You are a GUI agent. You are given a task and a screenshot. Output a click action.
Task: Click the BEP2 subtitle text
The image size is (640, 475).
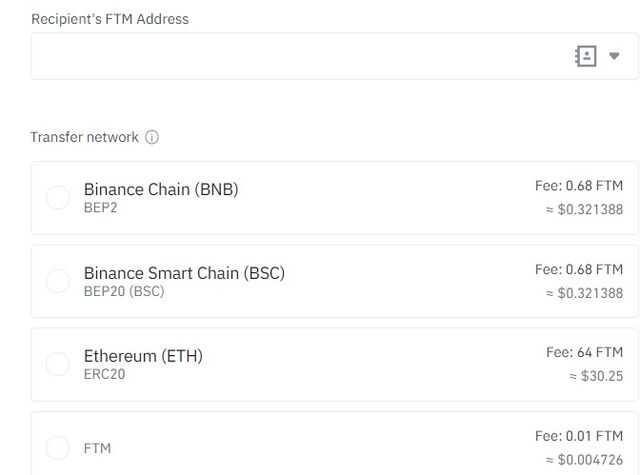(100, 208)
